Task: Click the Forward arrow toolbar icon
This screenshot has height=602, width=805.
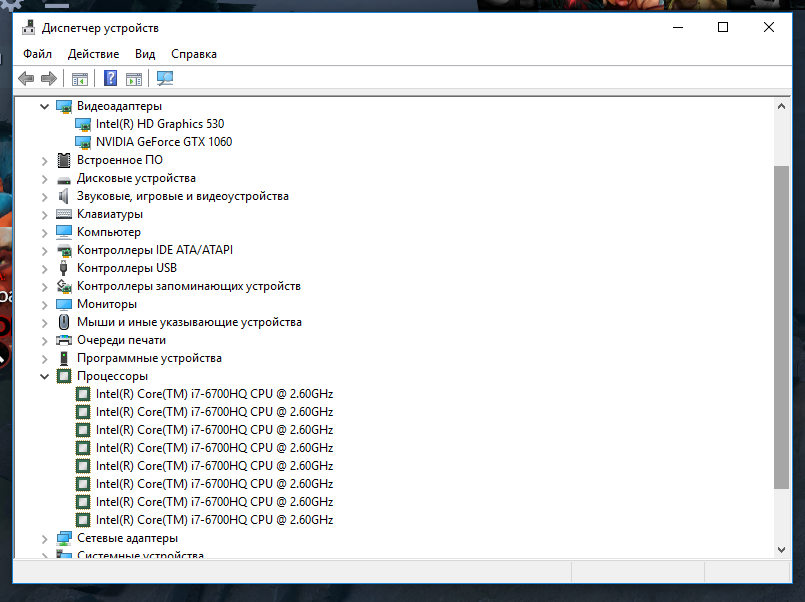Action: 48,79
